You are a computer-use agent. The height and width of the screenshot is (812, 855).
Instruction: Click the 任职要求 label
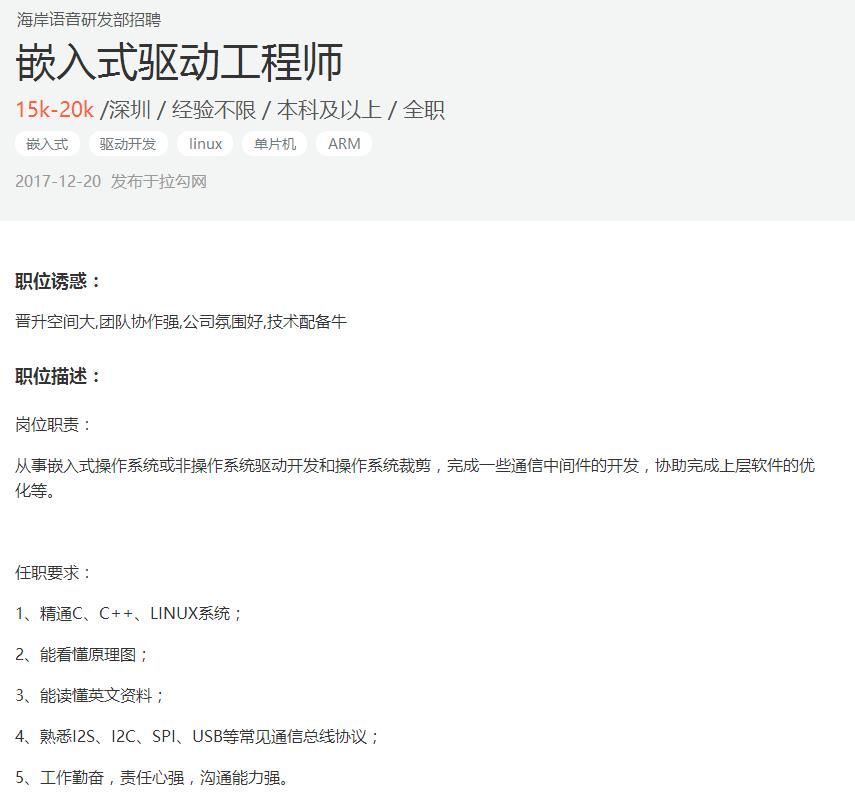[x=53, y=573]
